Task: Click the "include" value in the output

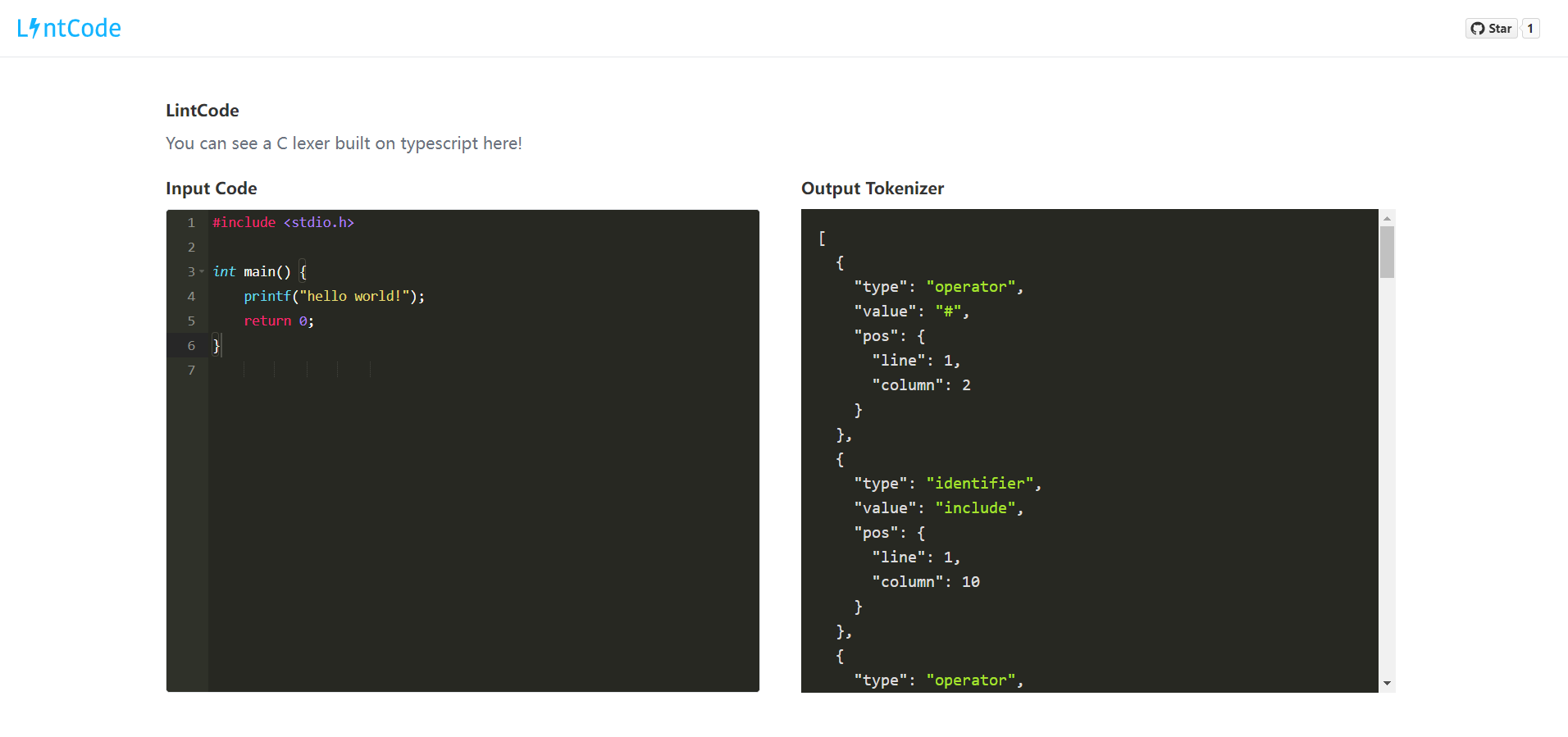Action: click(x=976, y=508)
